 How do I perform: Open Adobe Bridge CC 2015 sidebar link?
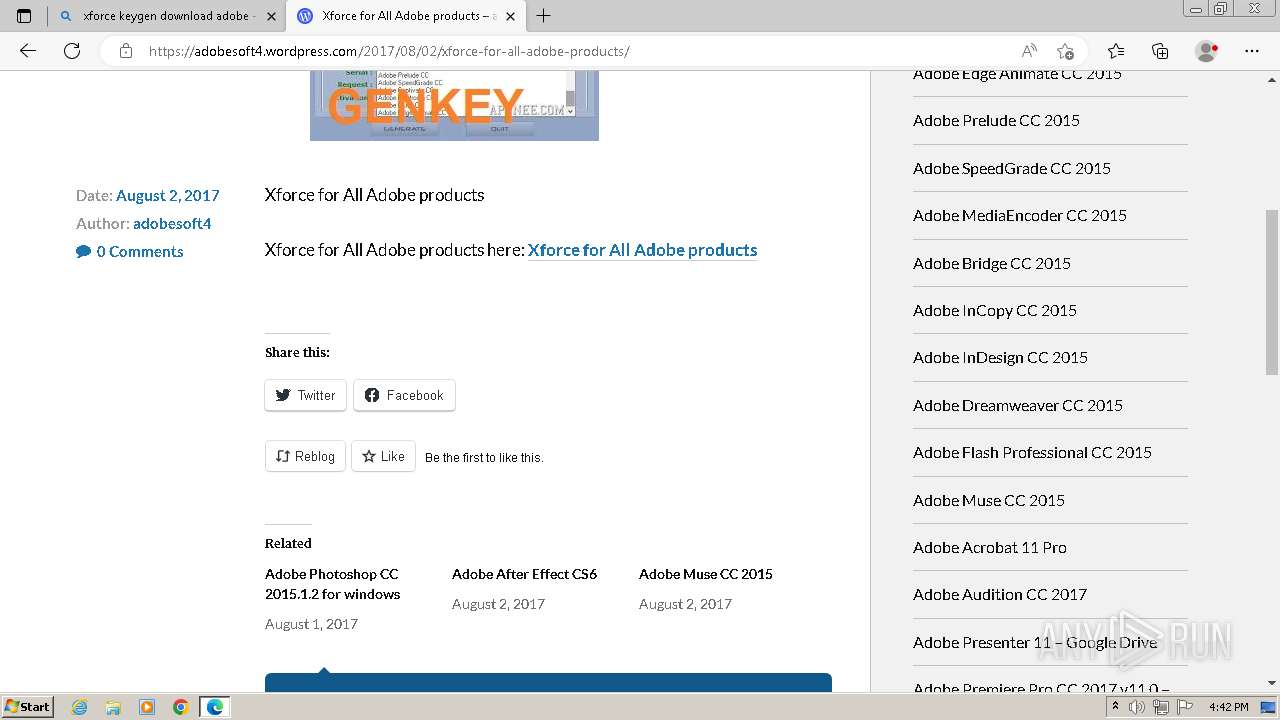point(992,263)
